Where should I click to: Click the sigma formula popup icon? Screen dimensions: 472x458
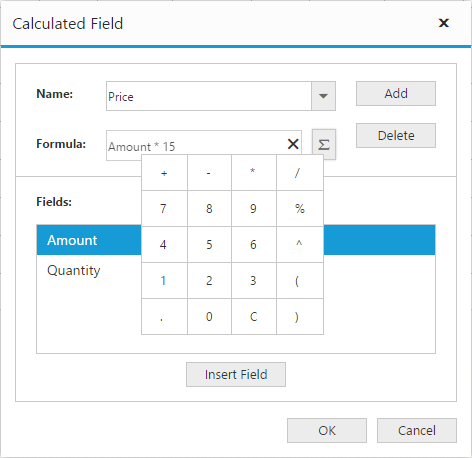tap(324, 145)
